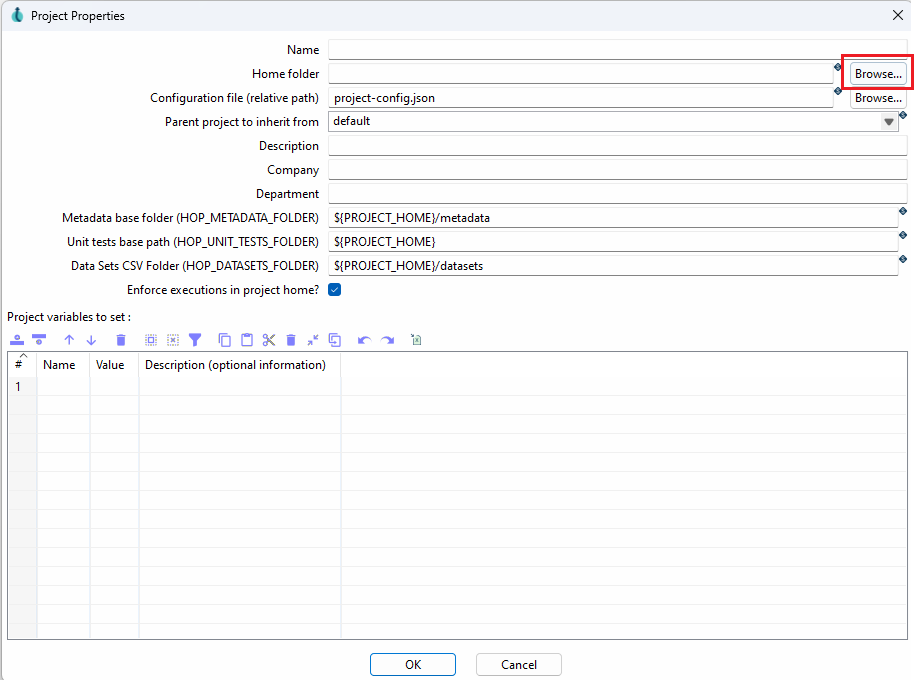
Task: Browse for the Home folder
Action: click(x=878, y=74)
